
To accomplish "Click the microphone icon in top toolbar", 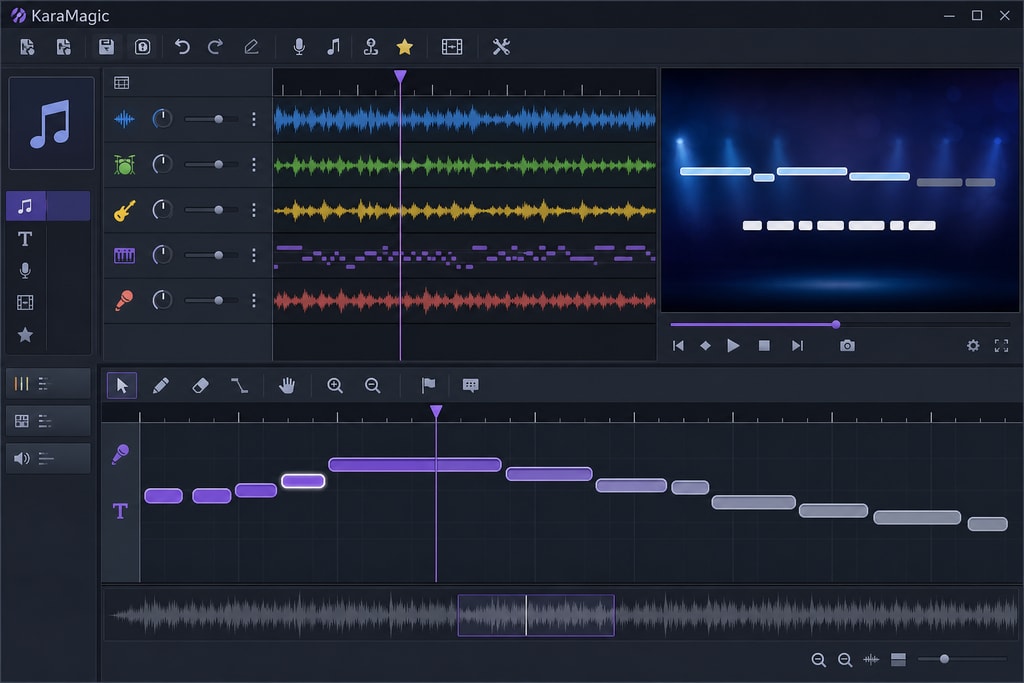I will 299,47.
